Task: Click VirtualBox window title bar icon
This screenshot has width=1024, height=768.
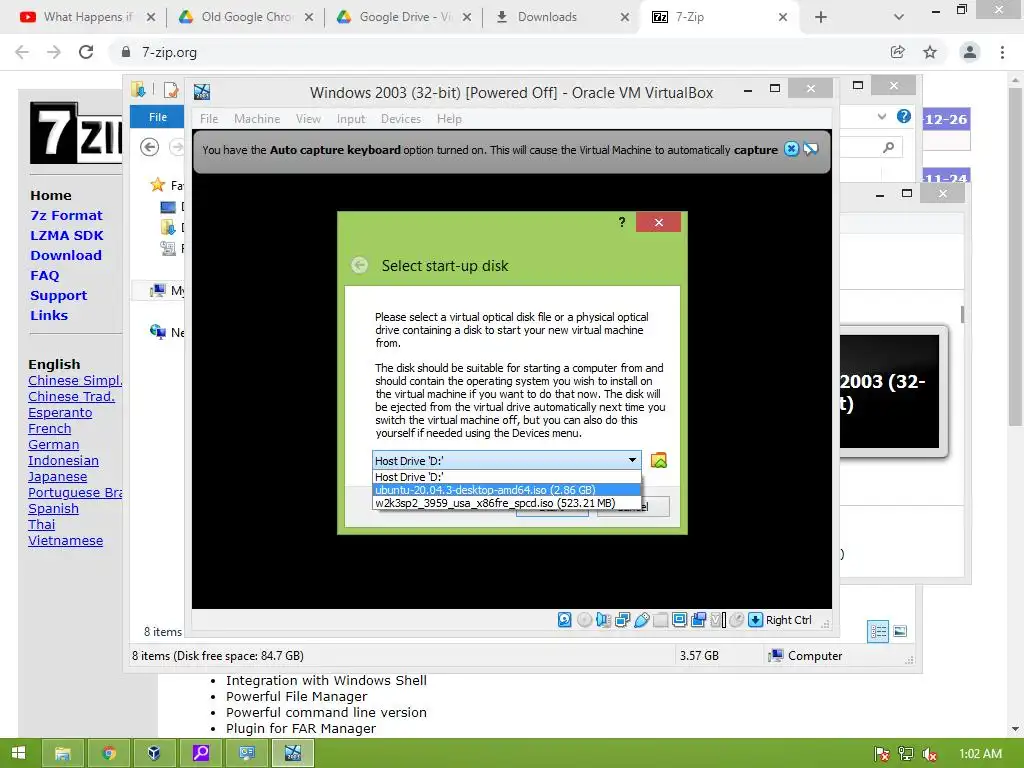Action: (x=202, y=92)
